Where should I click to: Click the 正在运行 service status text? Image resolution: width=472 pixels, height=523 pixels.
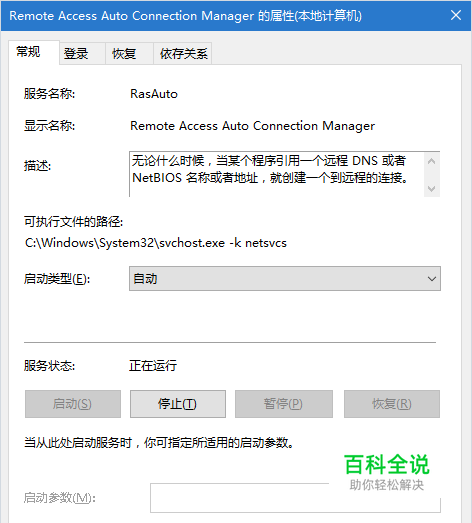coord(153,366)
